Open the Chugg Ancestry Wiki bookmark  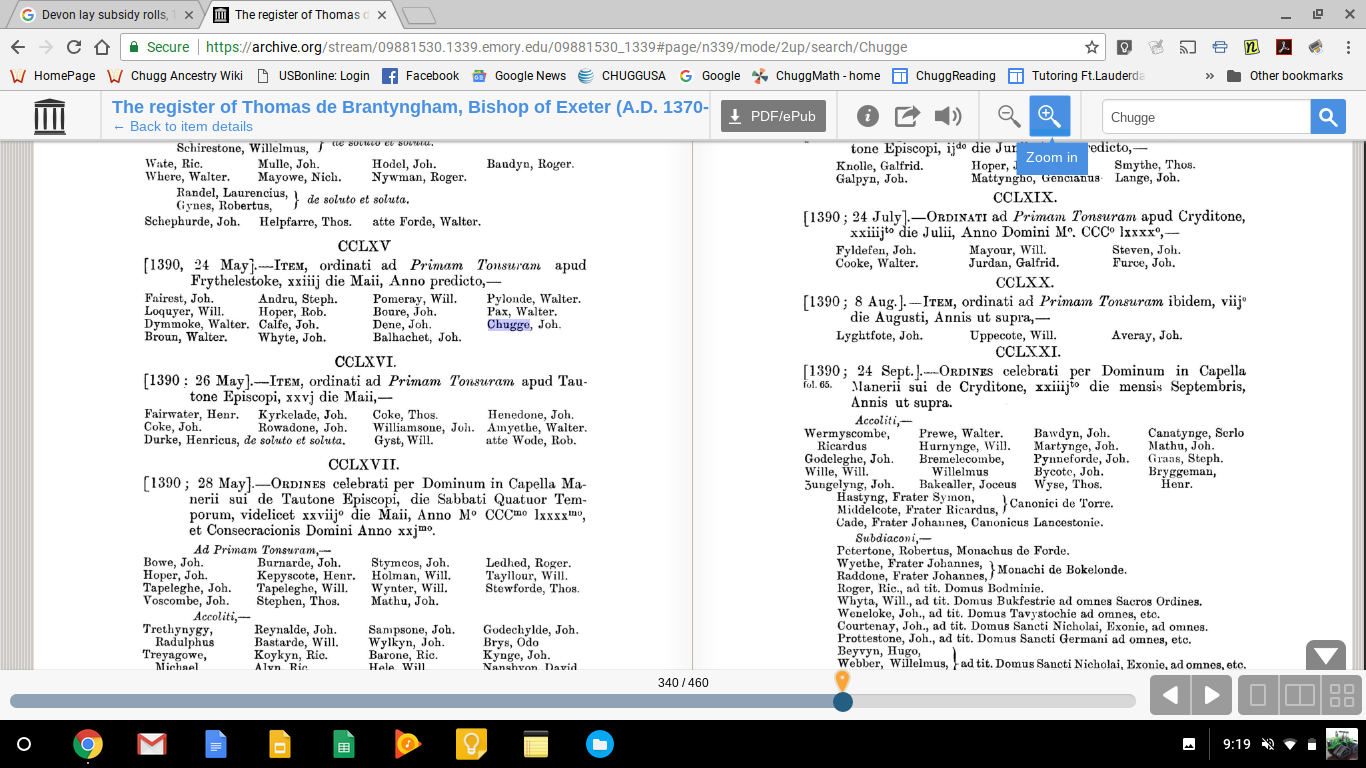[x=175, y=76]
